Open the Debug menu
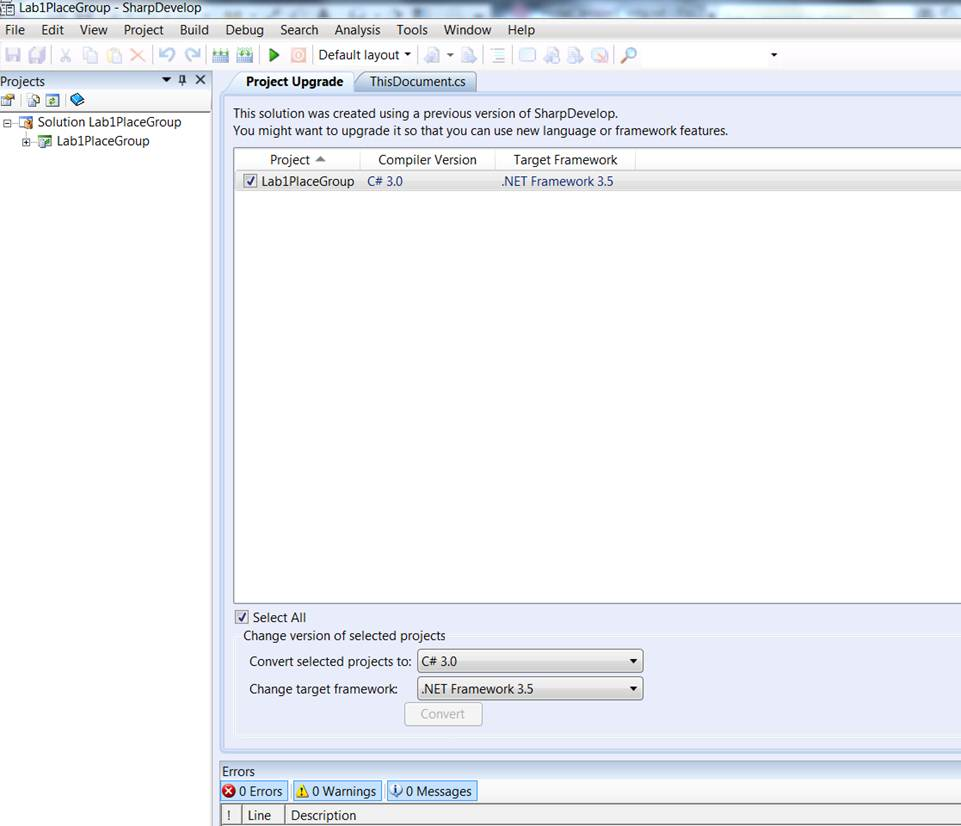This screenshot has width=961, height=826. click(244, 30)
